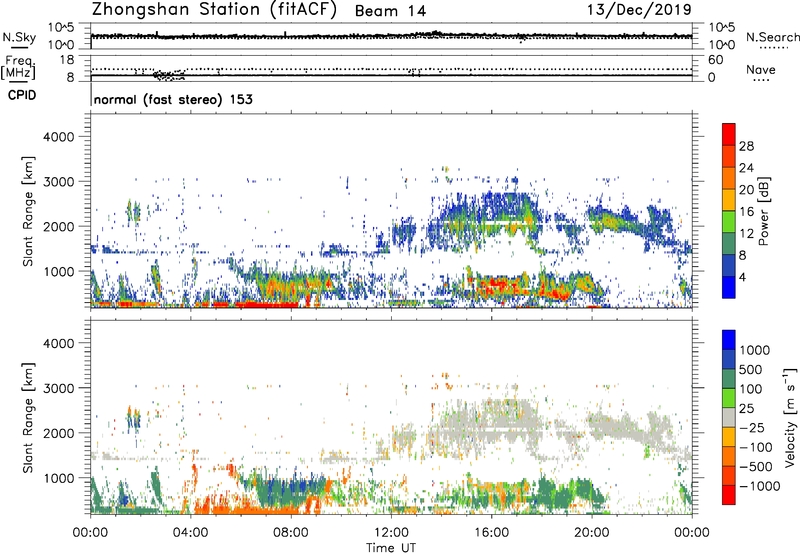The image size is (800, 554).
Task: Click the '3000' tick of the velocity panel
Action: tap(58, 388)
